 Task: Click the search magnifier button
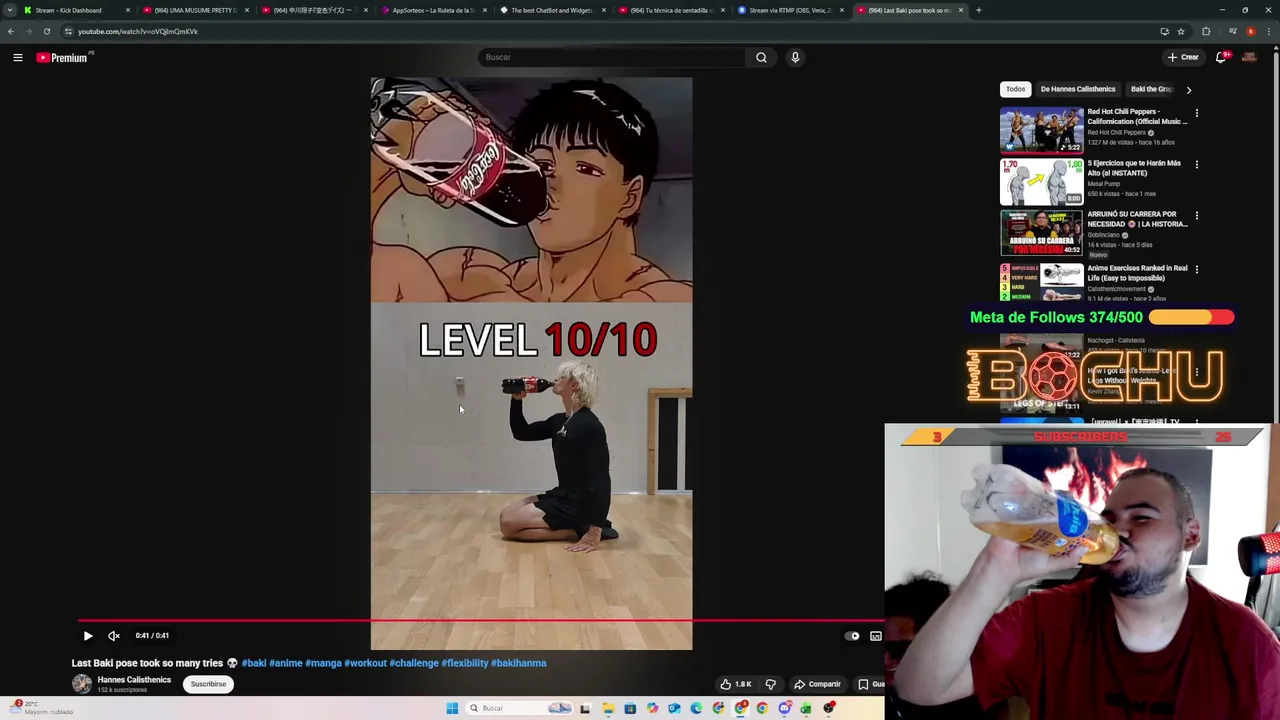[x=761, y=57]
